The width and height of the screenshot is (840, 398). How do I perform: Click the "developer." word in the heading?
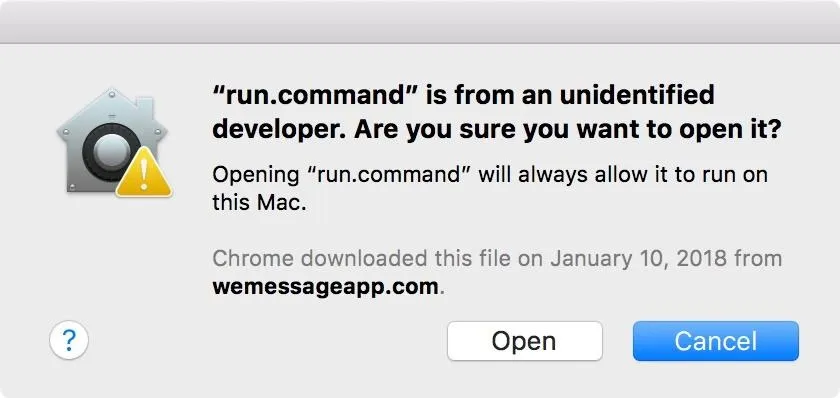279,130
